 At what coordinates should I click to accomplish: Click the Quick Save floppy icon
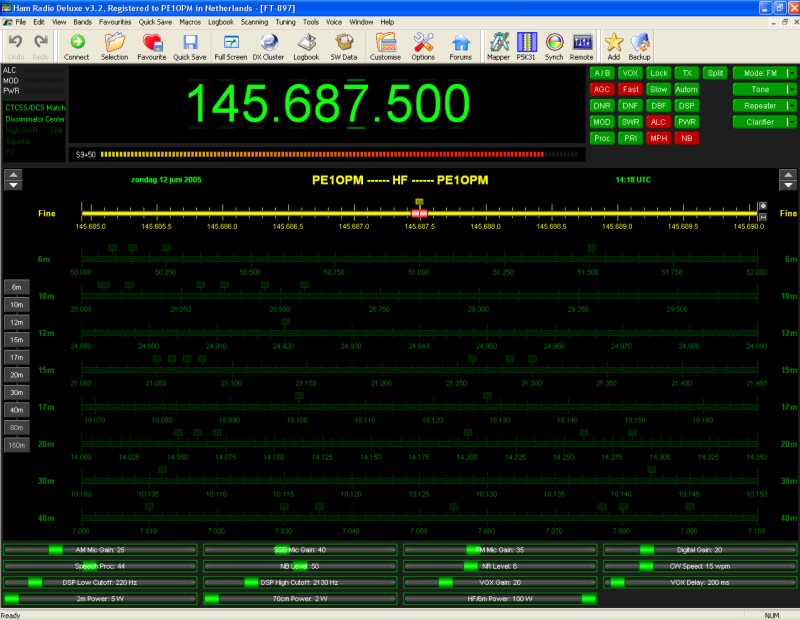tap(190, 46)
